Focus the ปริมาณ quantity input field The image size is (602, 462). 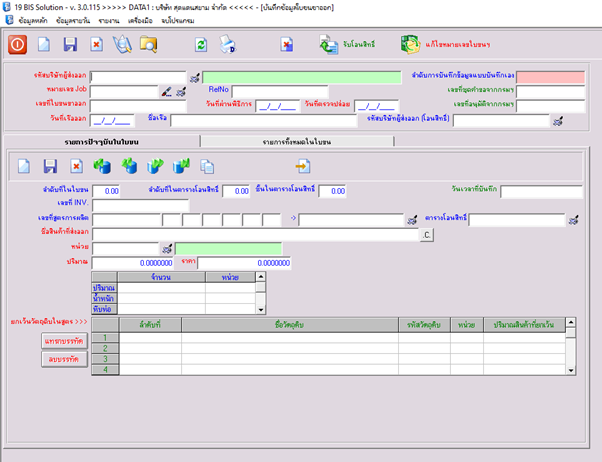133,263
